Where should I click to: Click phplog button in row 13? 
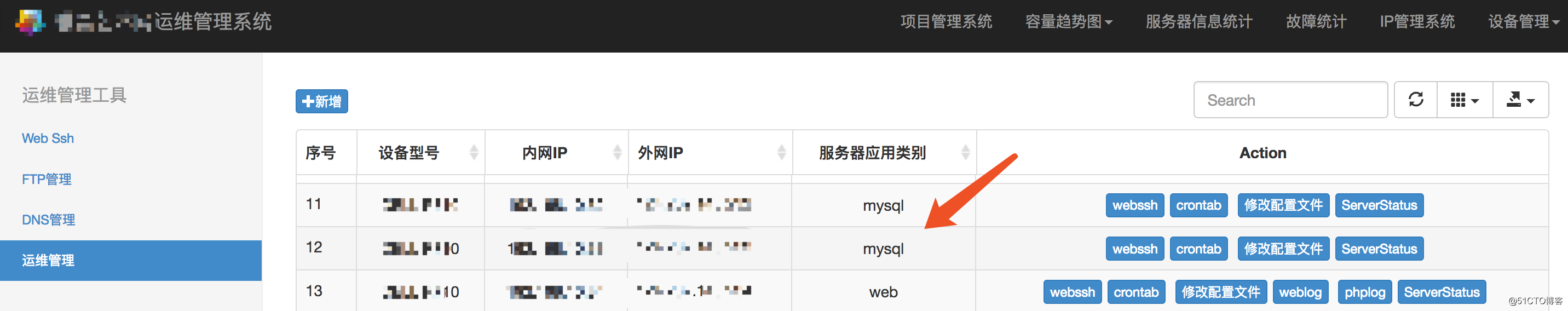coord(1365,292)
